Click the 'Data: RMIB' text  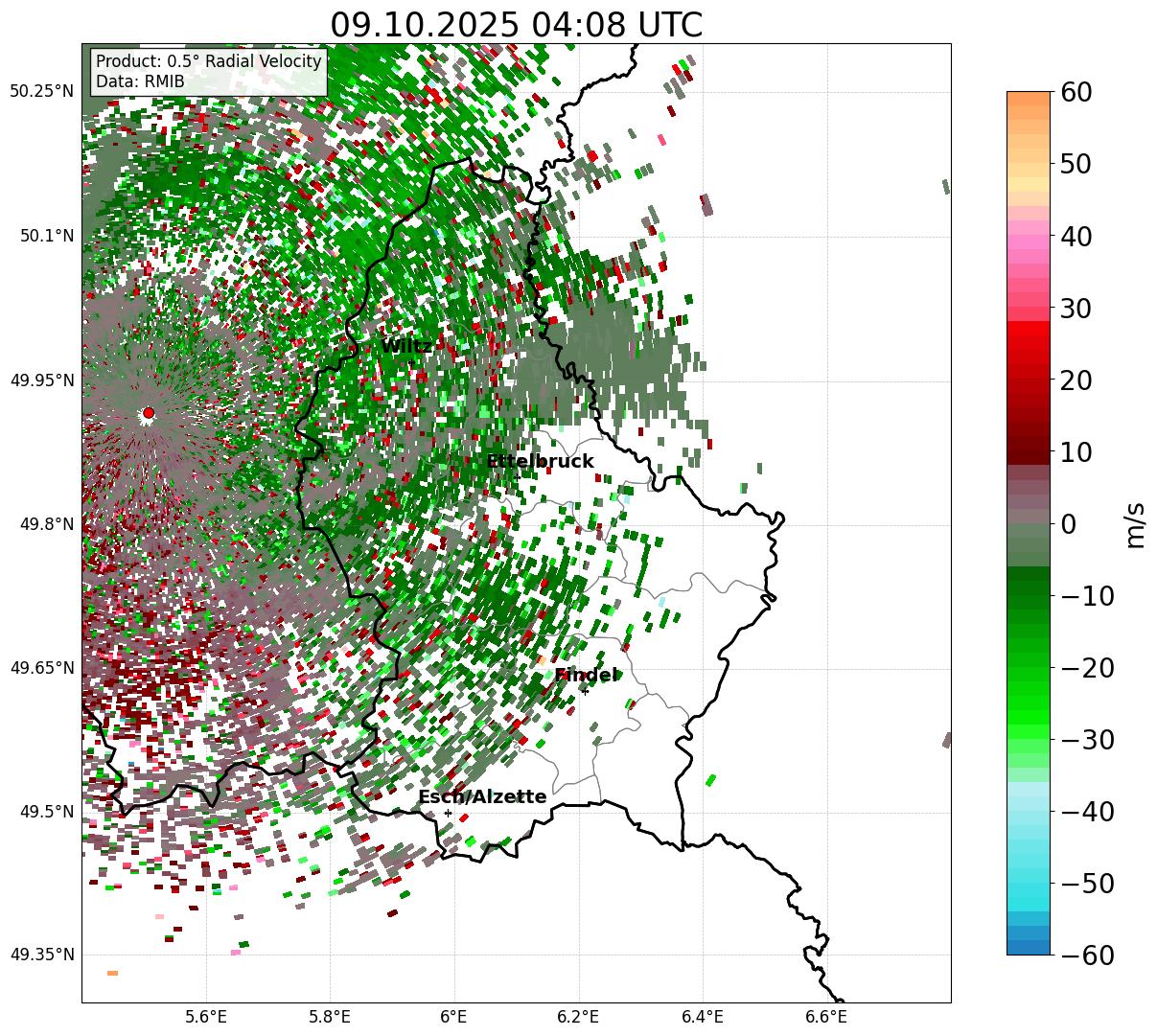coord(140,81)
